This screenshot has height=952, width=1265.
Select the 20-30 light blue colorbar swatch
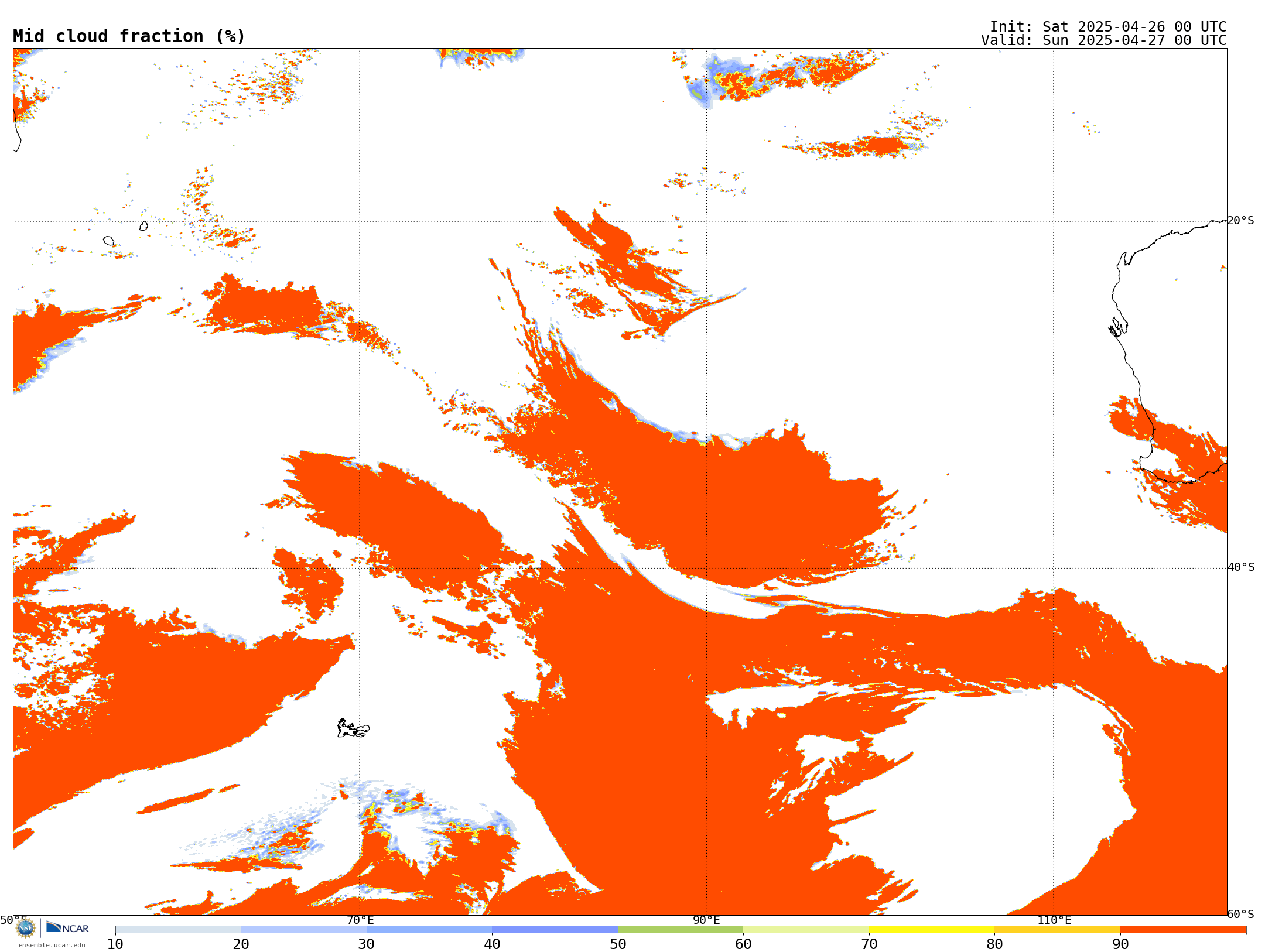(x=303, y=930)
